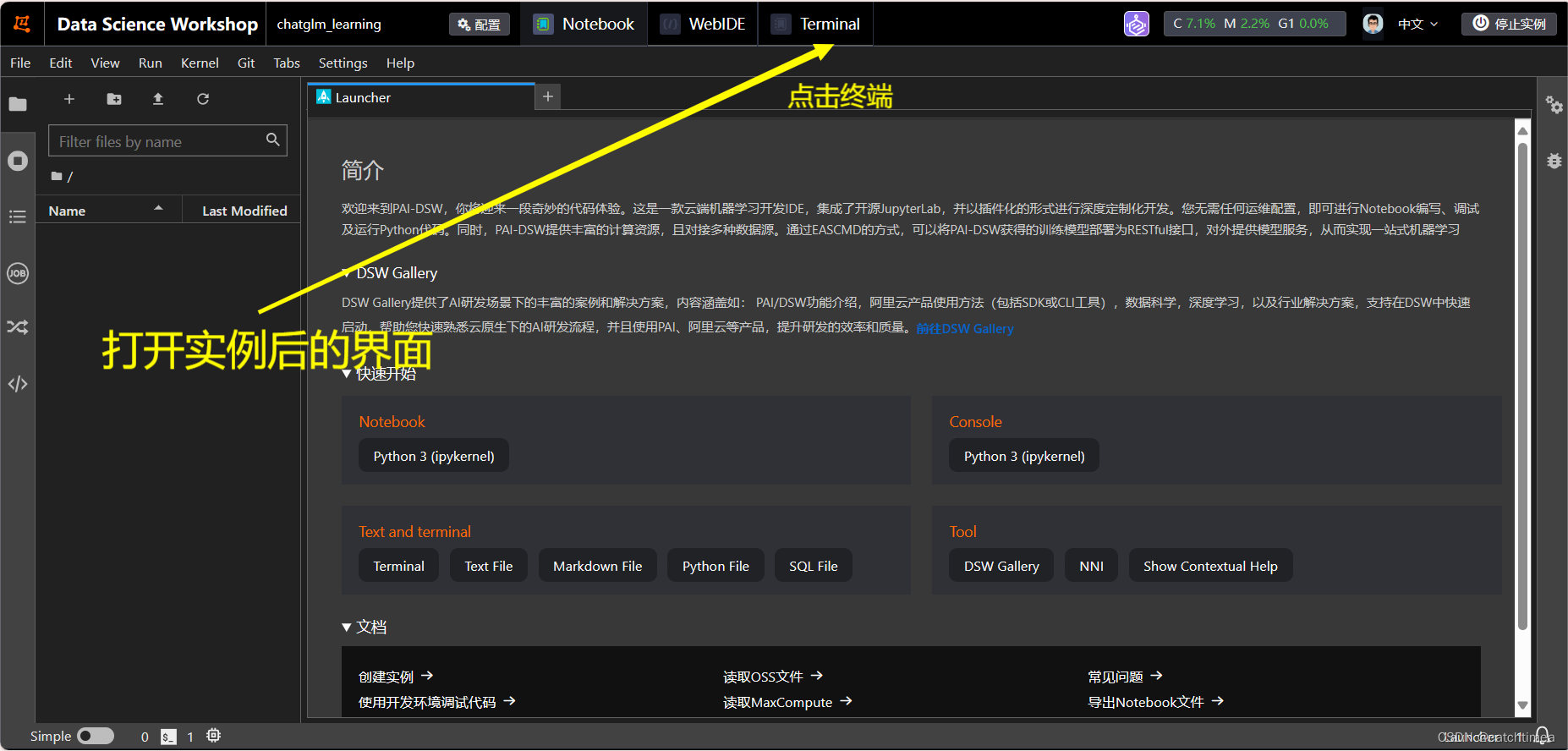Viewport: 1568px width, 751px height.
Task: Open the 中文 language dropdown
Action: tap(1417, 24)
